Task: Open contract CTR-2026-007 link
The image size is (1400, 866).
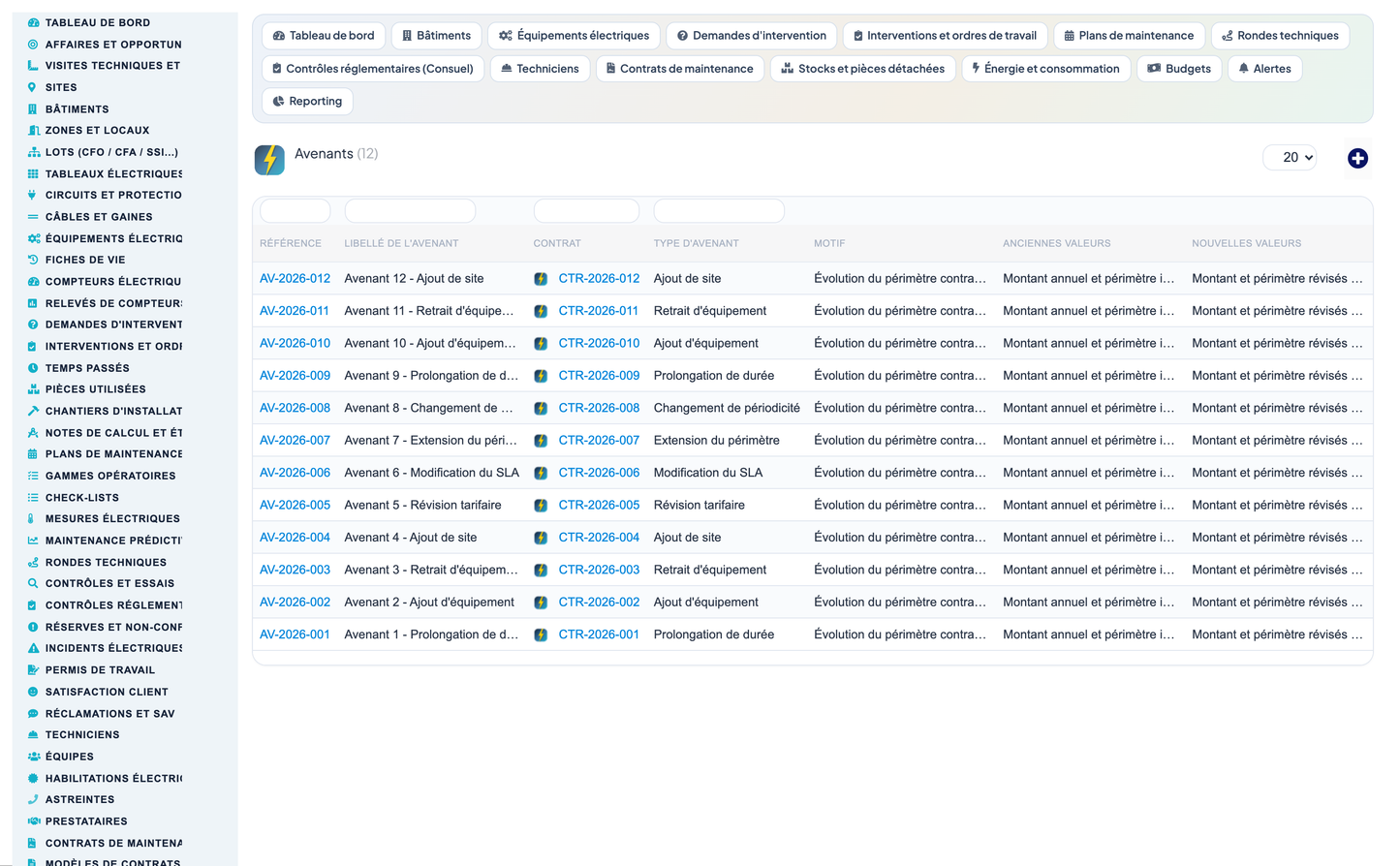Action: (x=599, y=441)
